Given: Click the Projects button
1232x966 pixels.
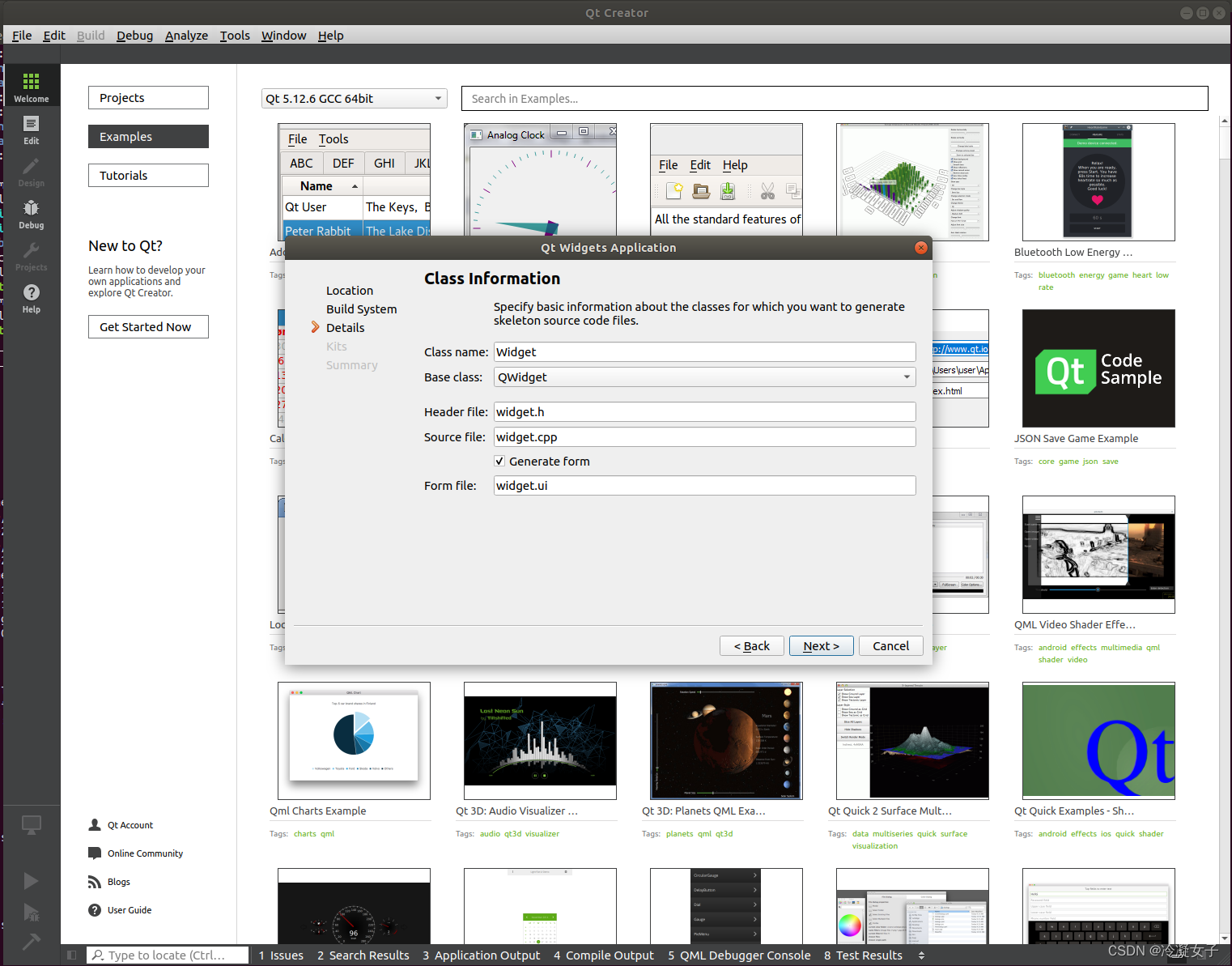Looking at the screenshot, I should (148, 97).
